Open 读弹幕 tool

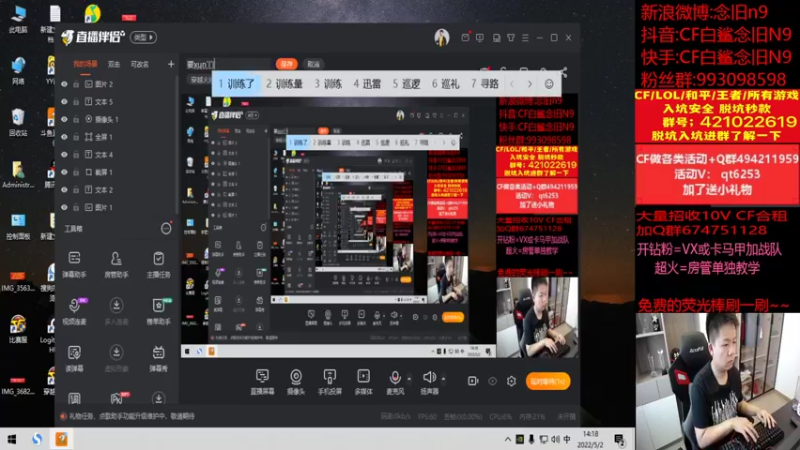(74, 358)
